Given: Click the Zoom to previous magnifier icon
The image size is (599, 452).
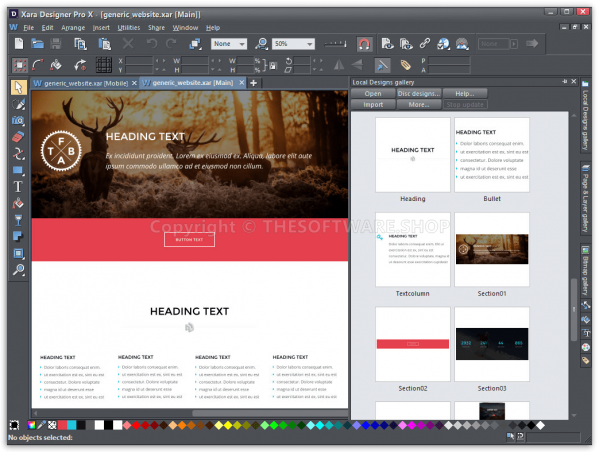Looking at the screenshot, I should point(262,44).
